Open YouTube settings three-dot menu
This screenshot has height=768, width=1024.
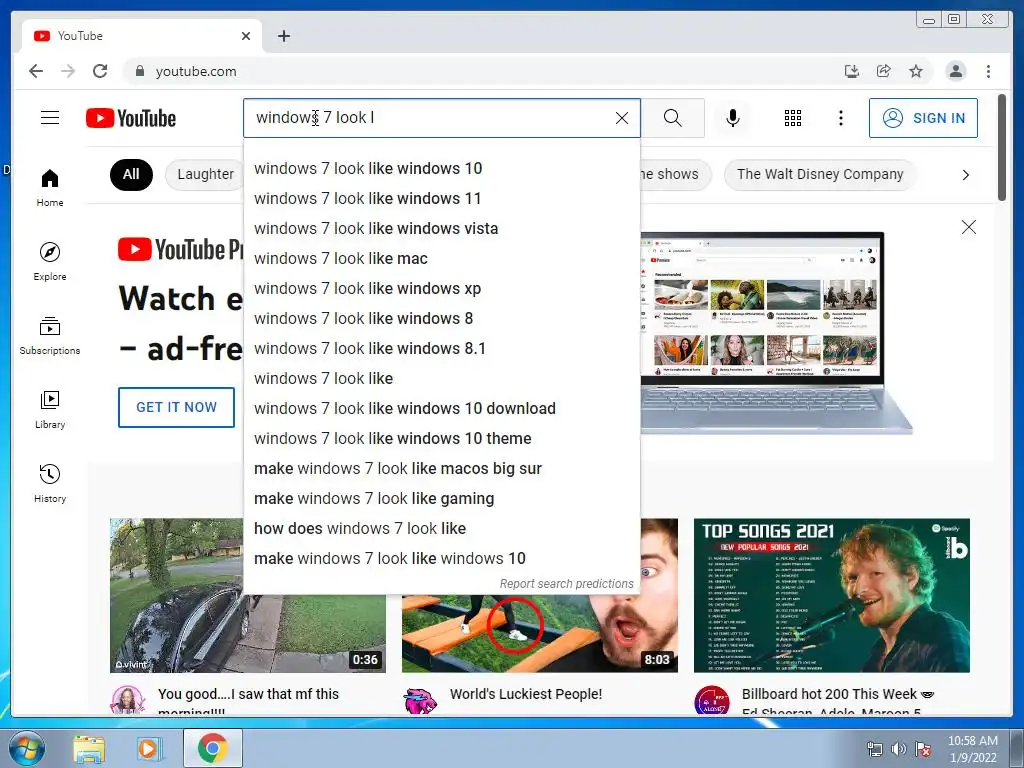840,118
